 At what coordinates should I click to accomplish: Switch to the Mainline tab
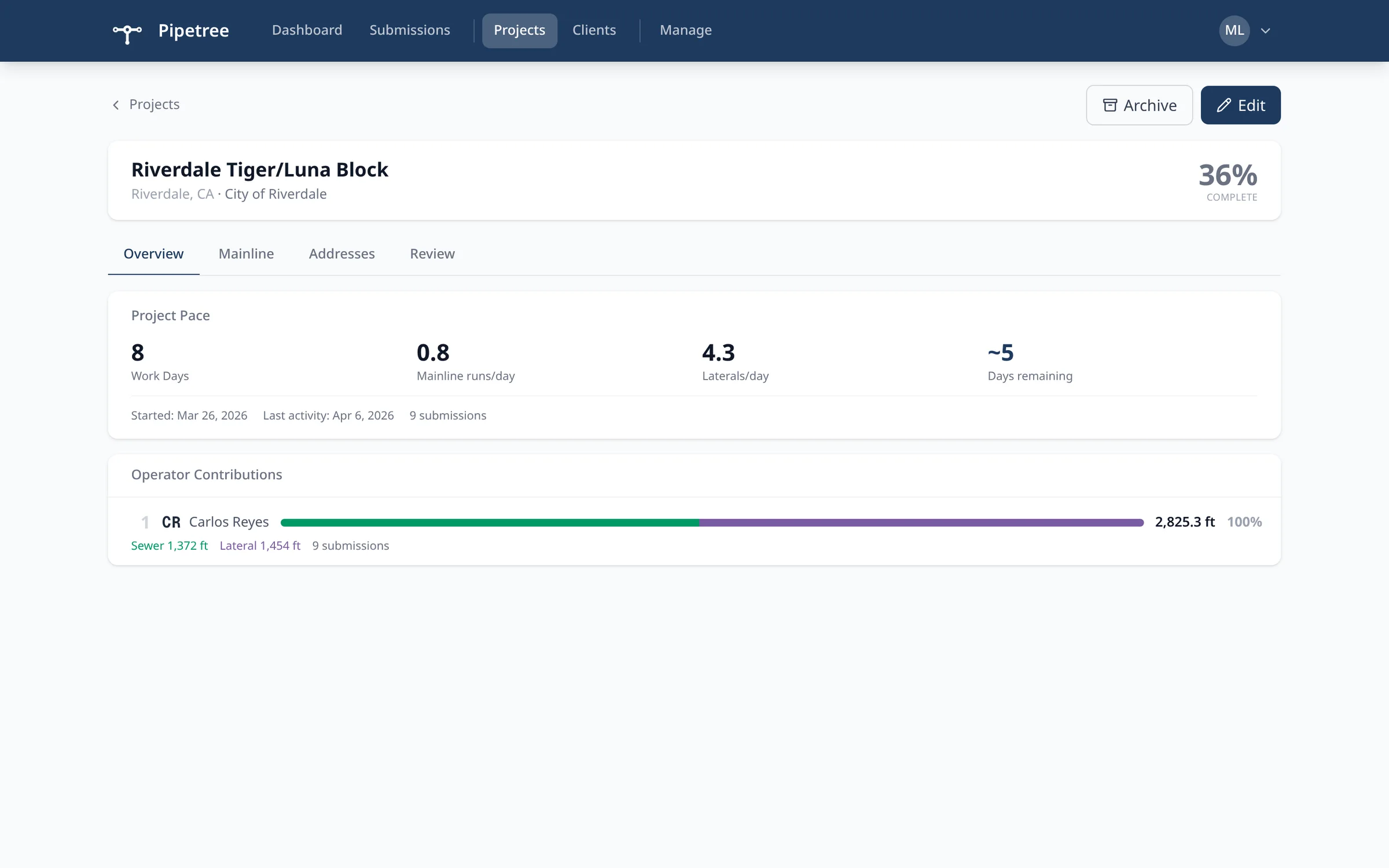[246, 253]
